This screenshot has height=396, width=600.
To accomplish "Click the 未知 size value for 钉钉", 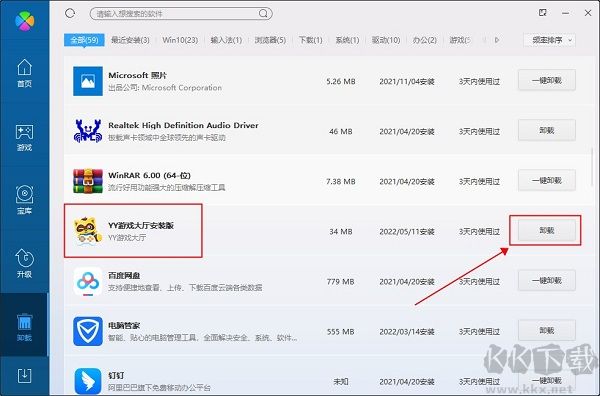I will coord(341,381).
